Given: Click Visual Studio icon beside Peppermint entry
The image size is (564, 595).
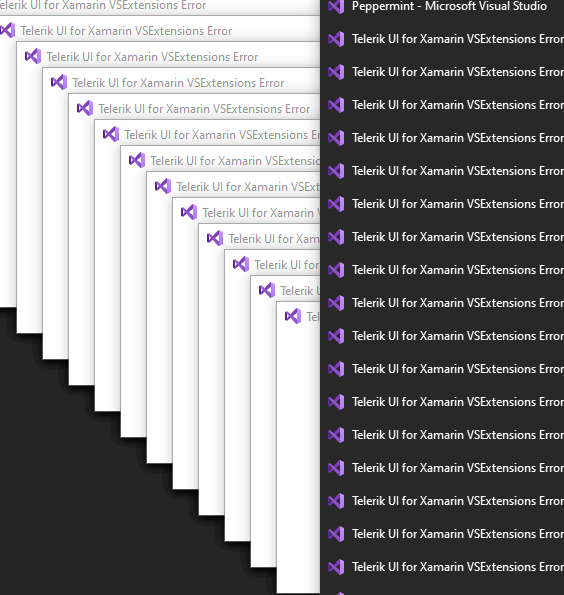Looking at the screenshot, I should click(336, 6).
